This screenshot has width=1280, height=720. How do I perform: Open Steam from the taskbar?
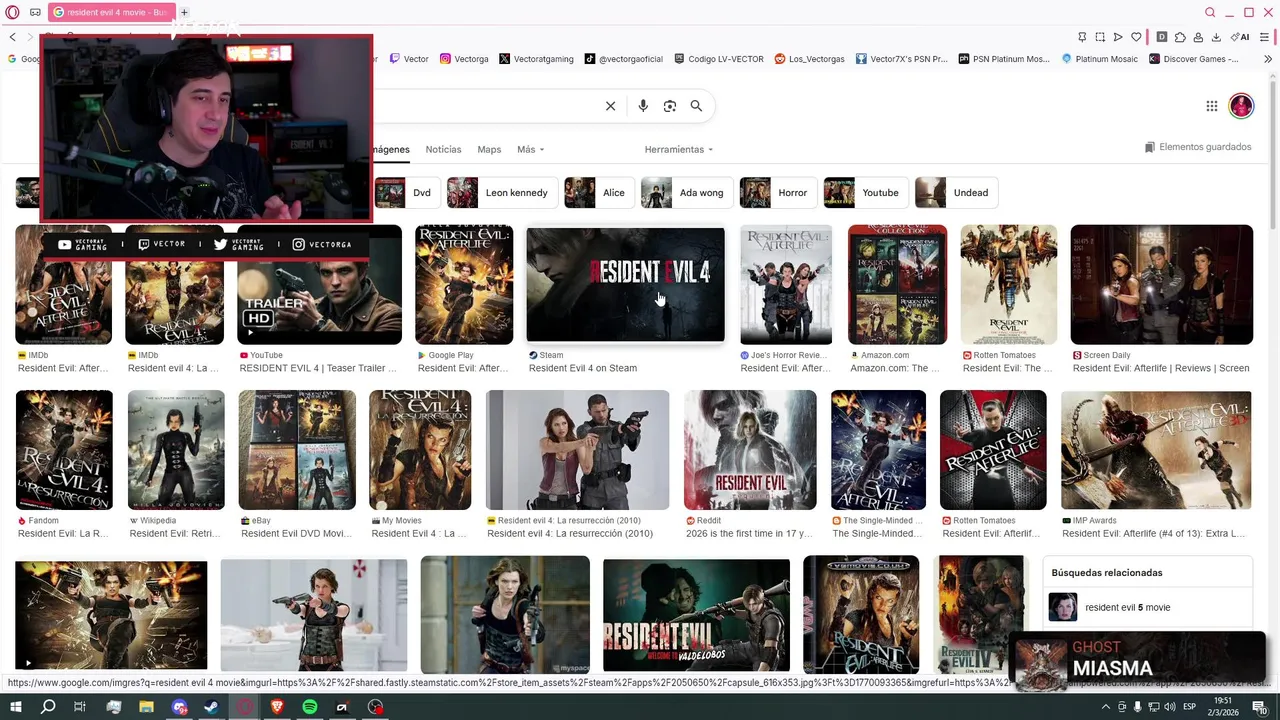[x=212, y=707]
